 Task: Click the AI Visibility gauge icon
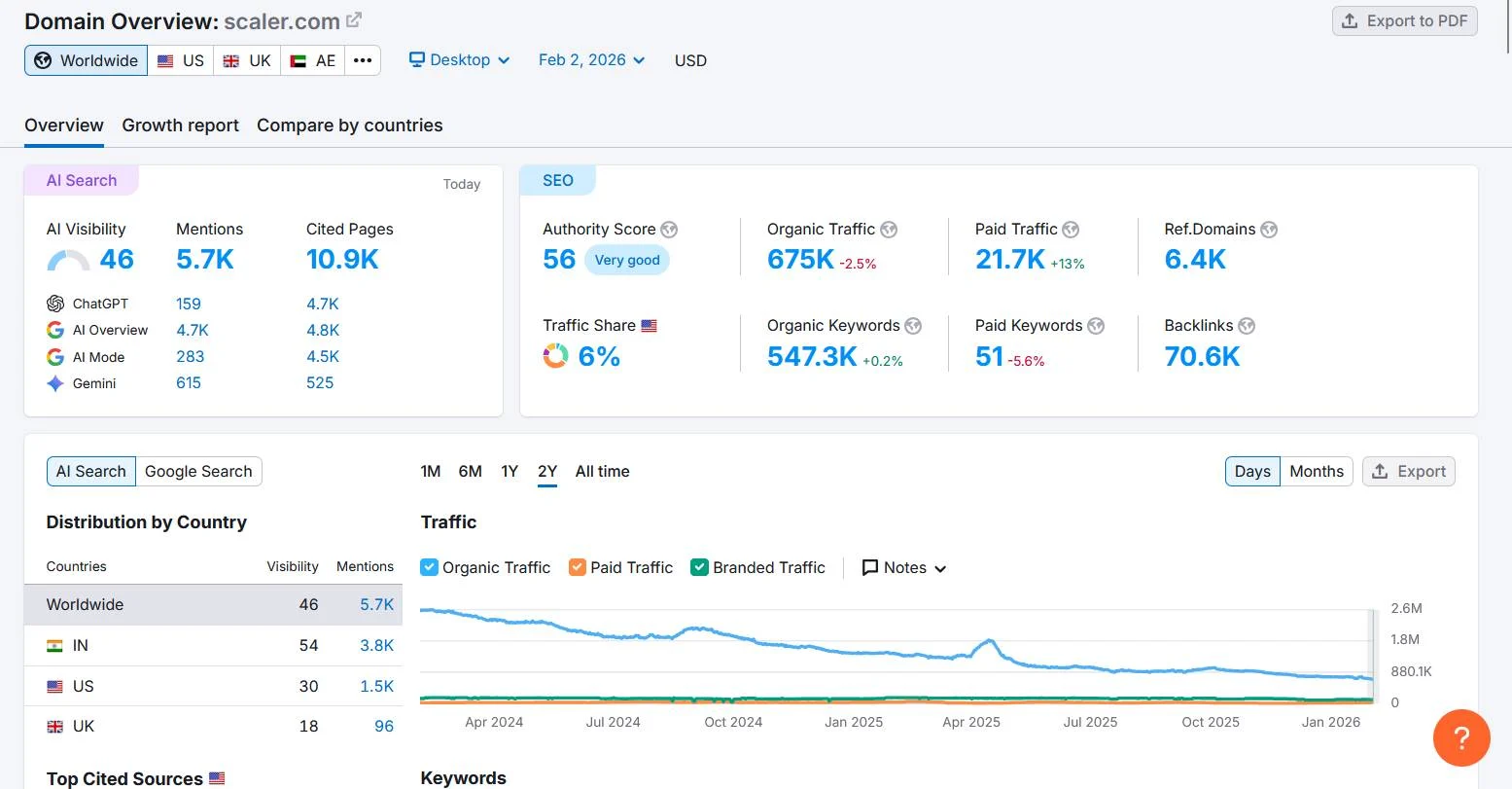pyautogui.click(x=68, y=260)
